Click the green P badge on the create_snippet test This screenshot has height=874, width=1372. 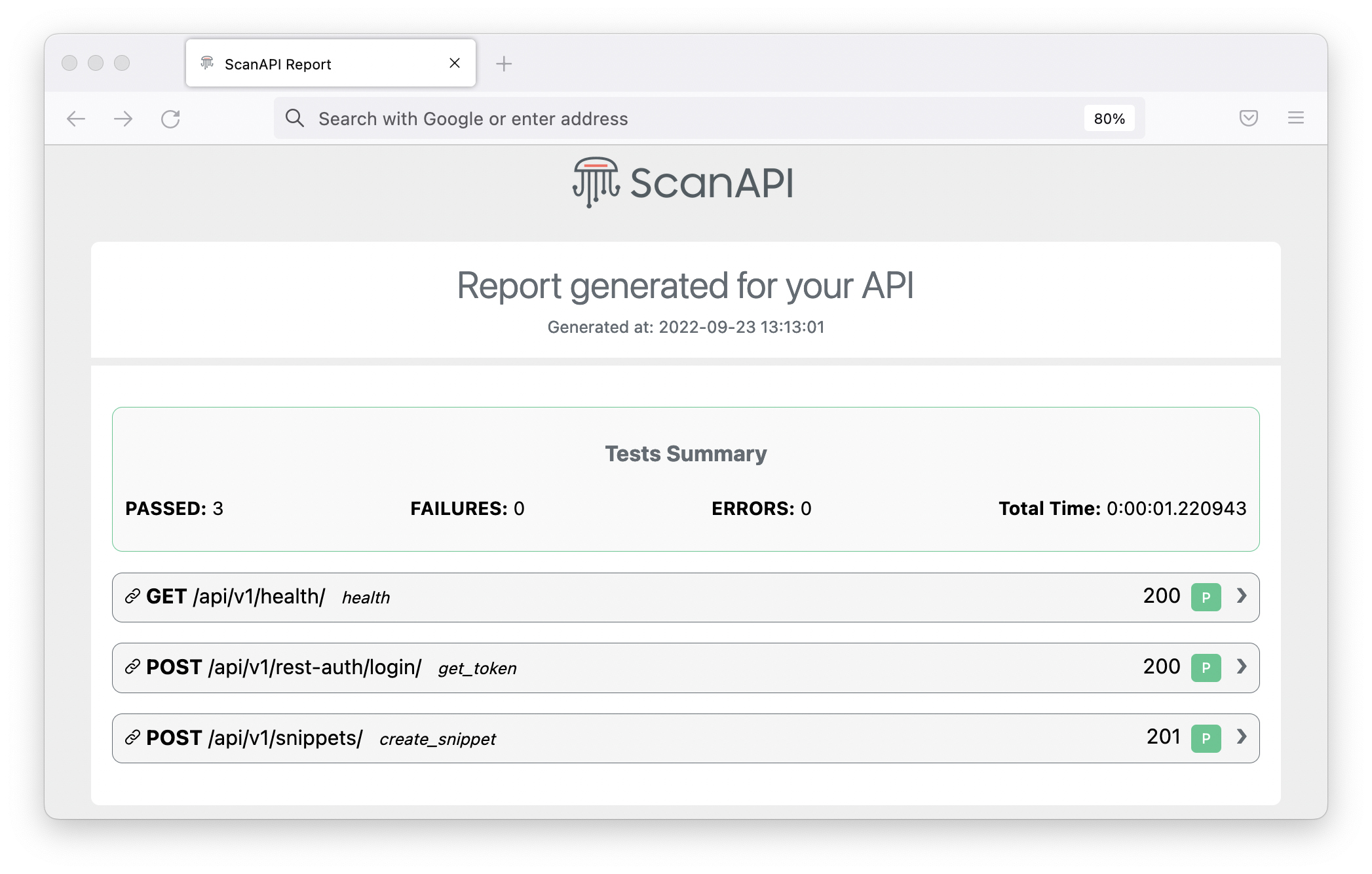click(x=1206, y=737)
